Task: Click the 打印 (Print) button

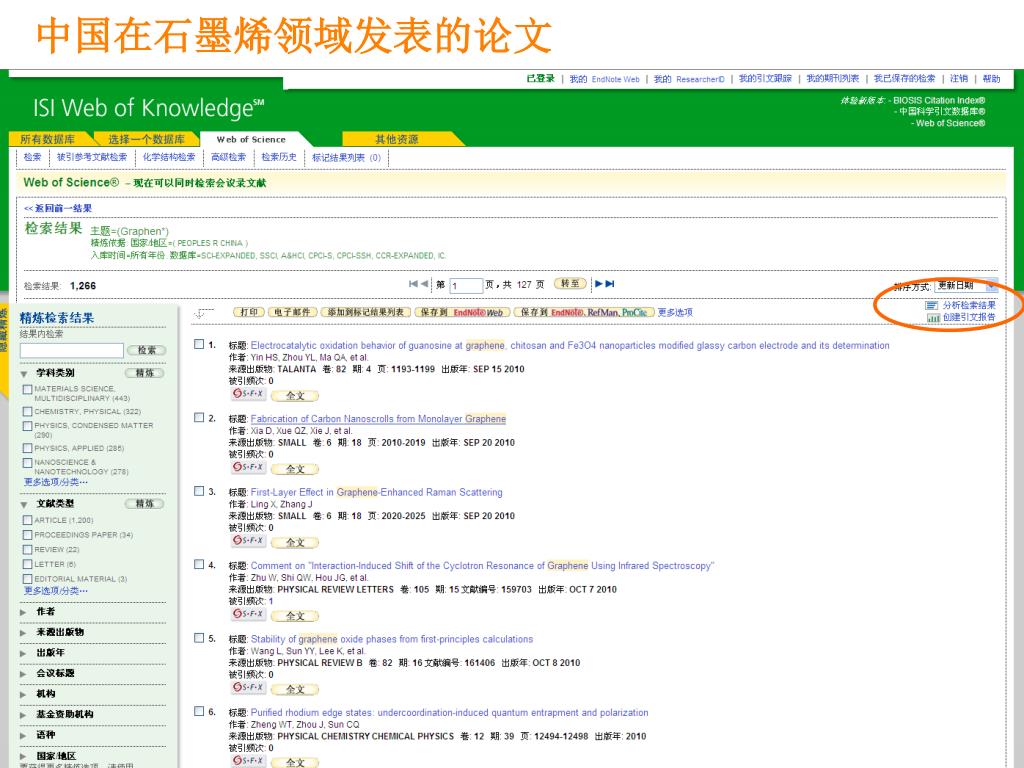Action: (249, 312)
